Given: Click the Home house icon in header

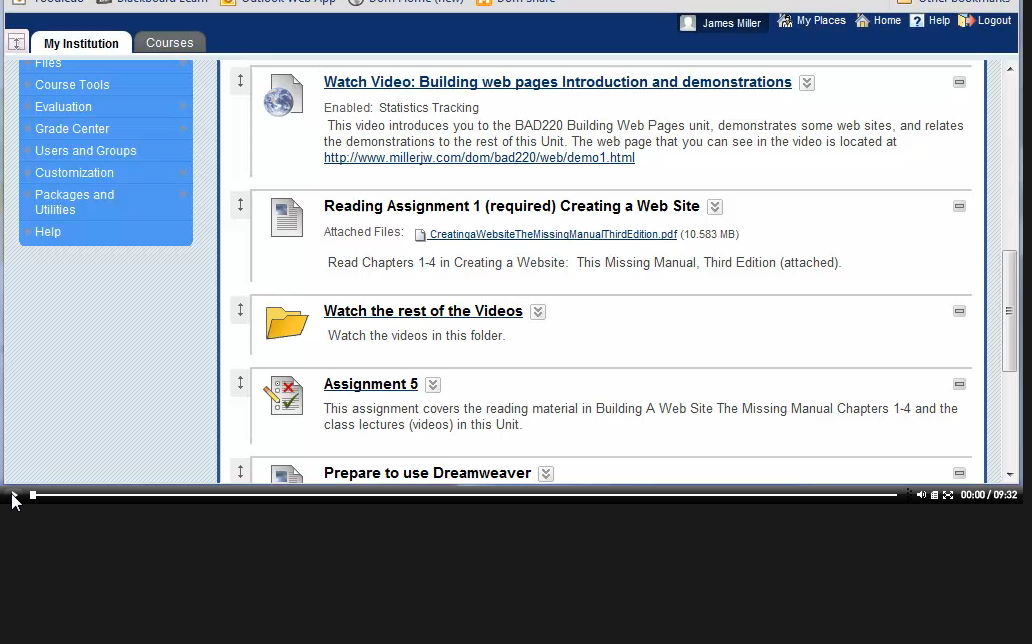Looking at the screenshot, I should coord(862,21).
